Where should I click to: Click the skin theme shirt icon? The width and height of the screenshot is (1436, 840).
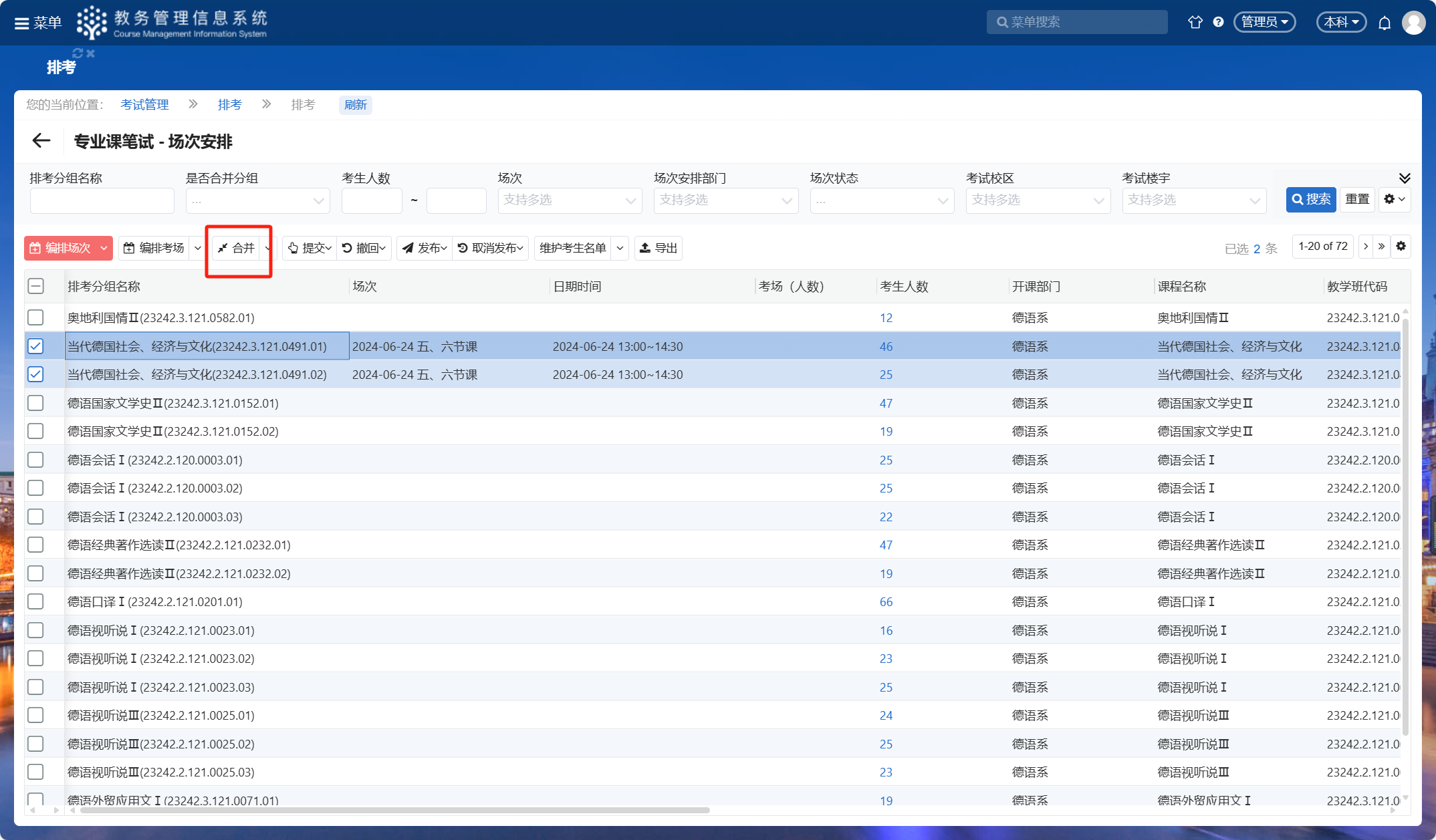(x=1195, y=22)
